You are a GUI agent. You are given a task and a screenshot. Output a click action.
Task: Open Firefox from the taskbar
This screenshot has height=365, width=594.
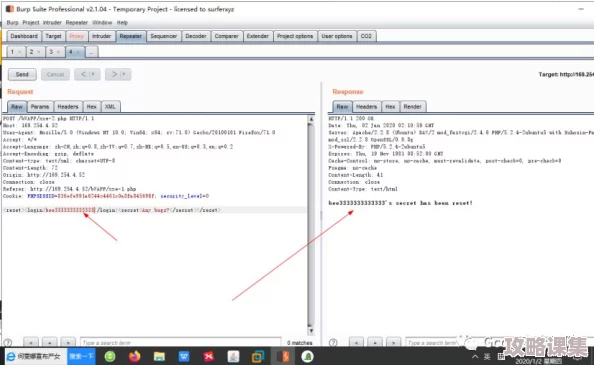(134, 356)
